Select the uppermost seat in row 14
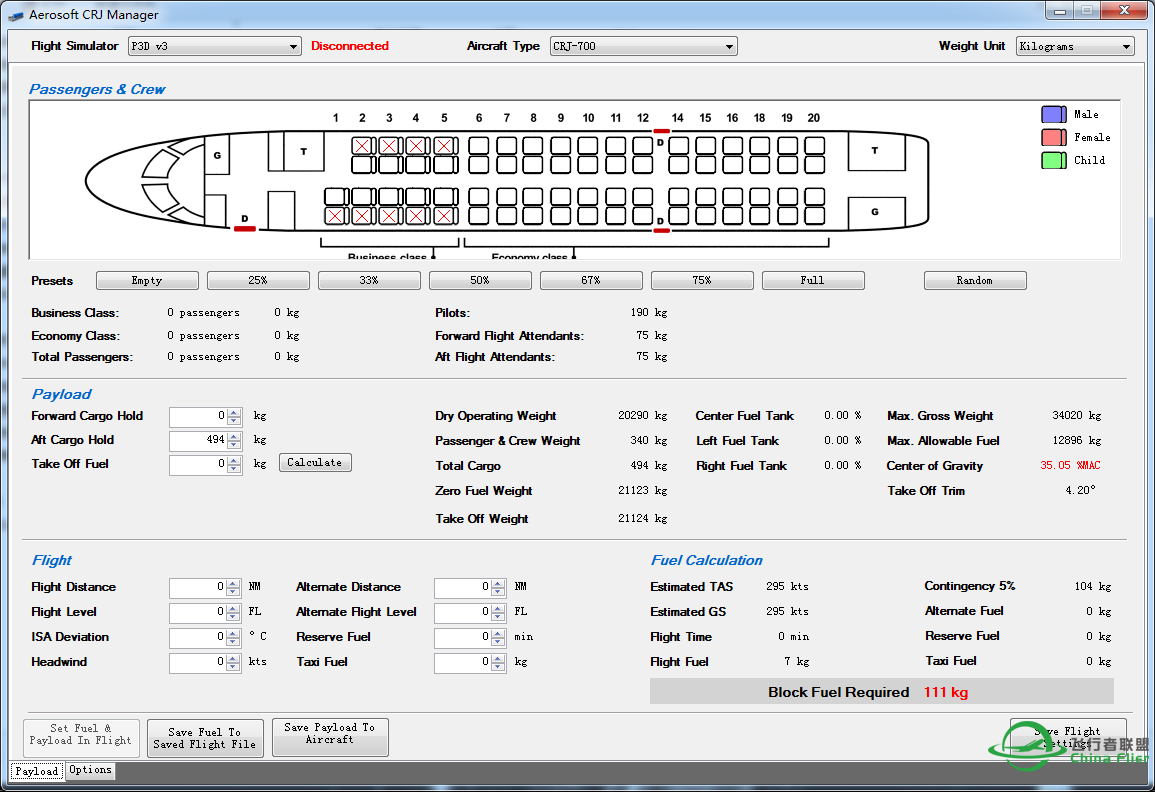 coord(678,145)
